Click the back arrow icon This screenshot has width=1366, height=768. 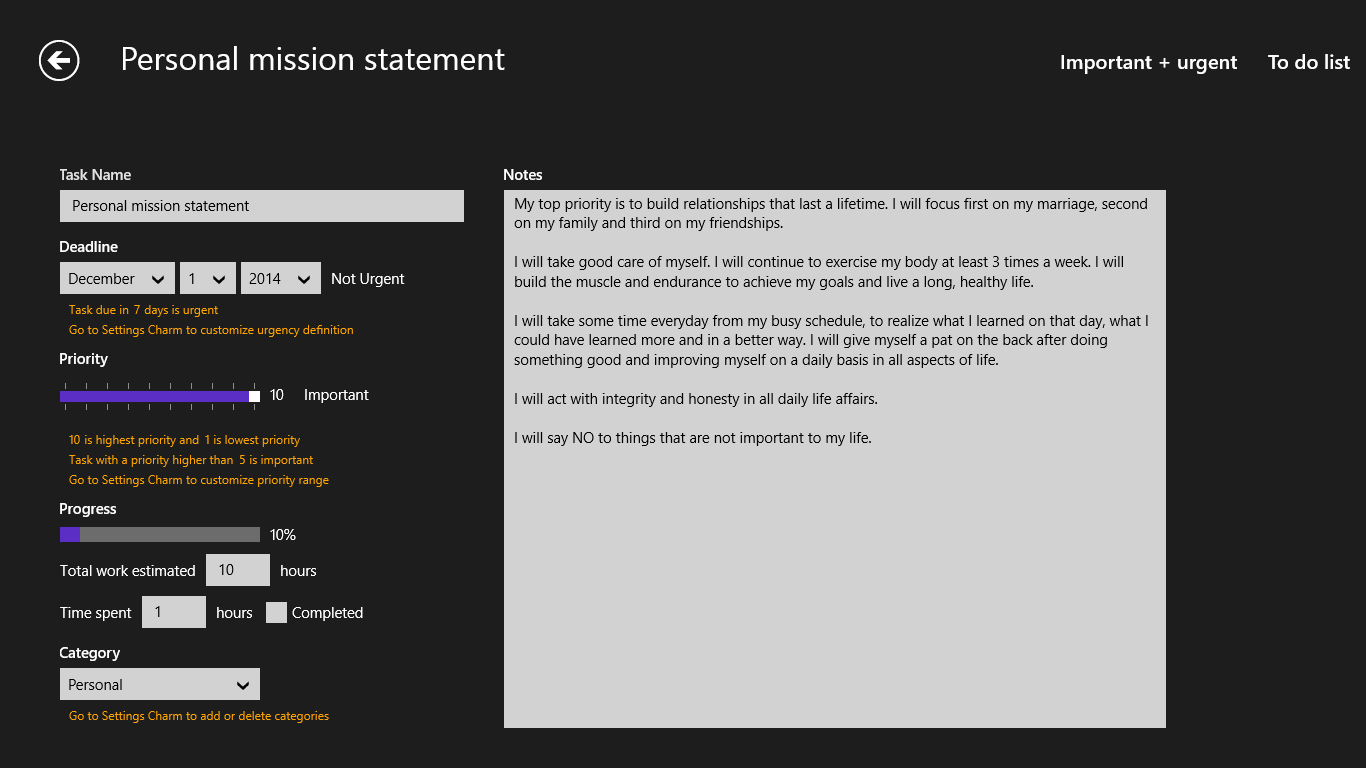(59, 61)
